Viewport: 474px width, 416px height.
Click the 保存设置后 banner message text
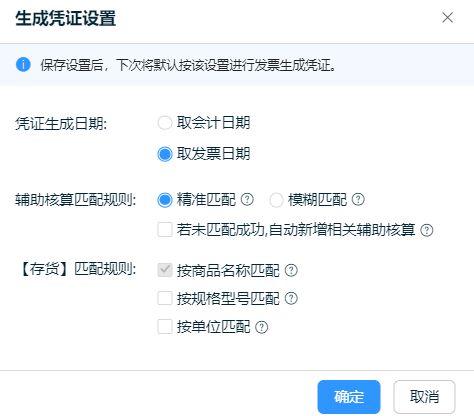188,65
